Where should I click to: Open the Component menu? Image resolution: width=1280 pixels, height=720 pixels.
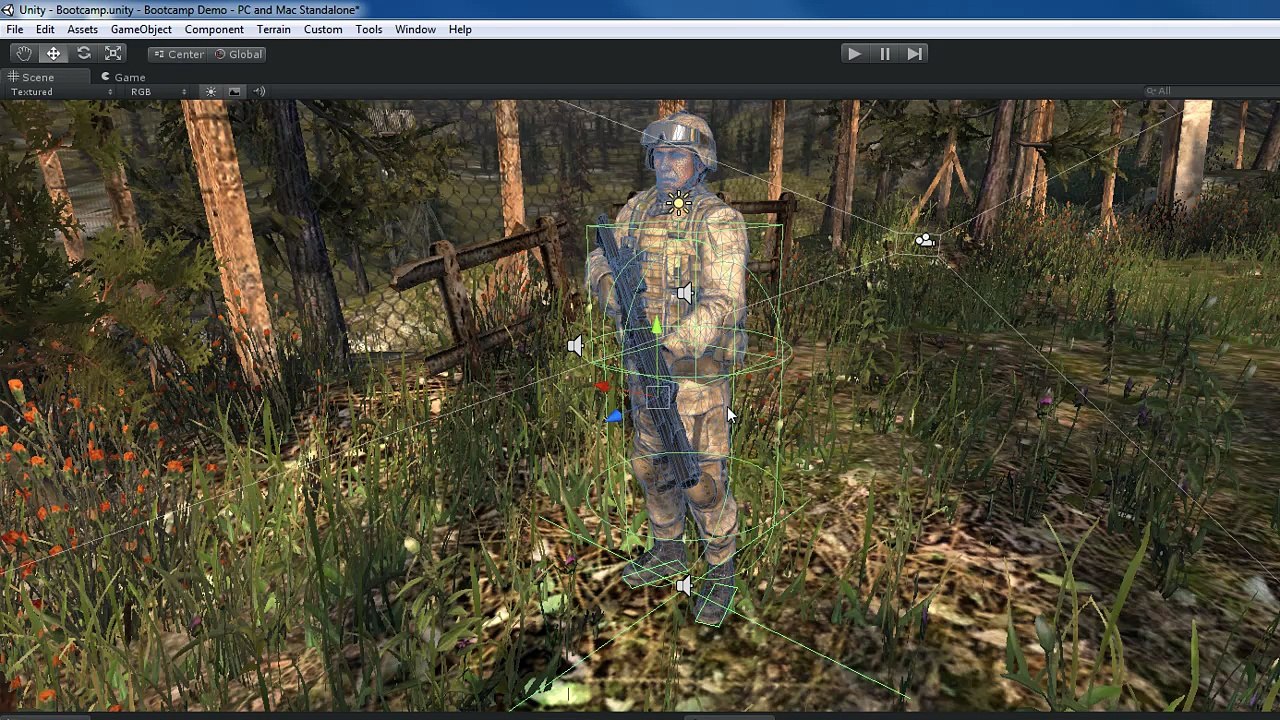(214, 29)
